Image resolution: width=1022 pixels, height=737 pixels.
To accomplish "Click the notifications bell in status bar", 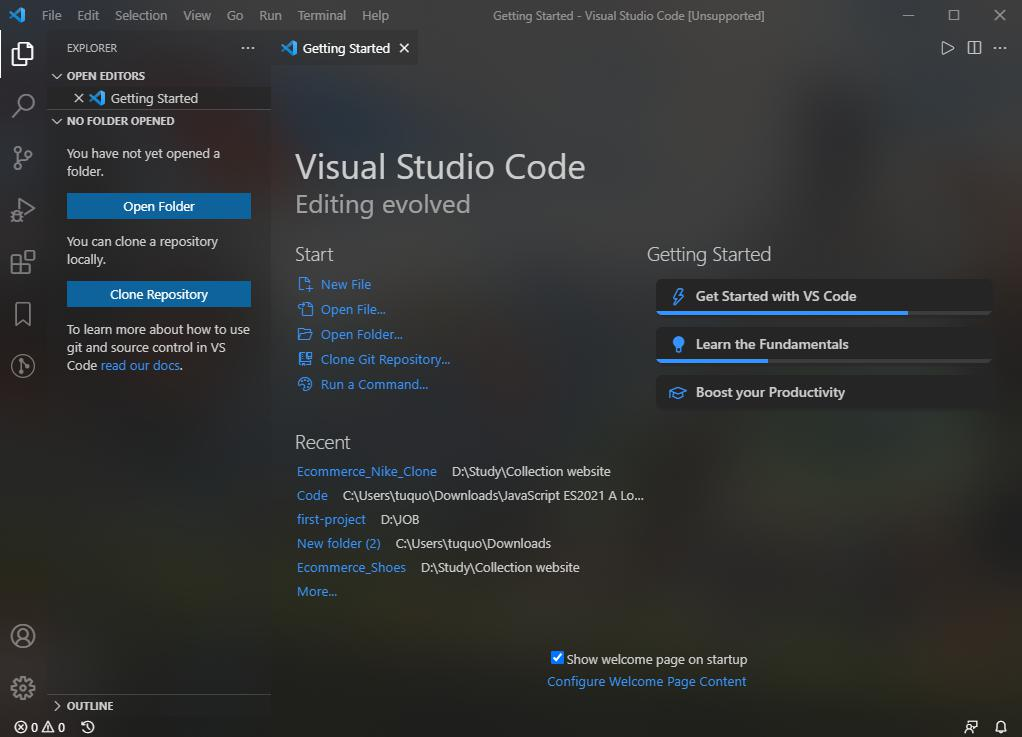I will (1000, 727).
